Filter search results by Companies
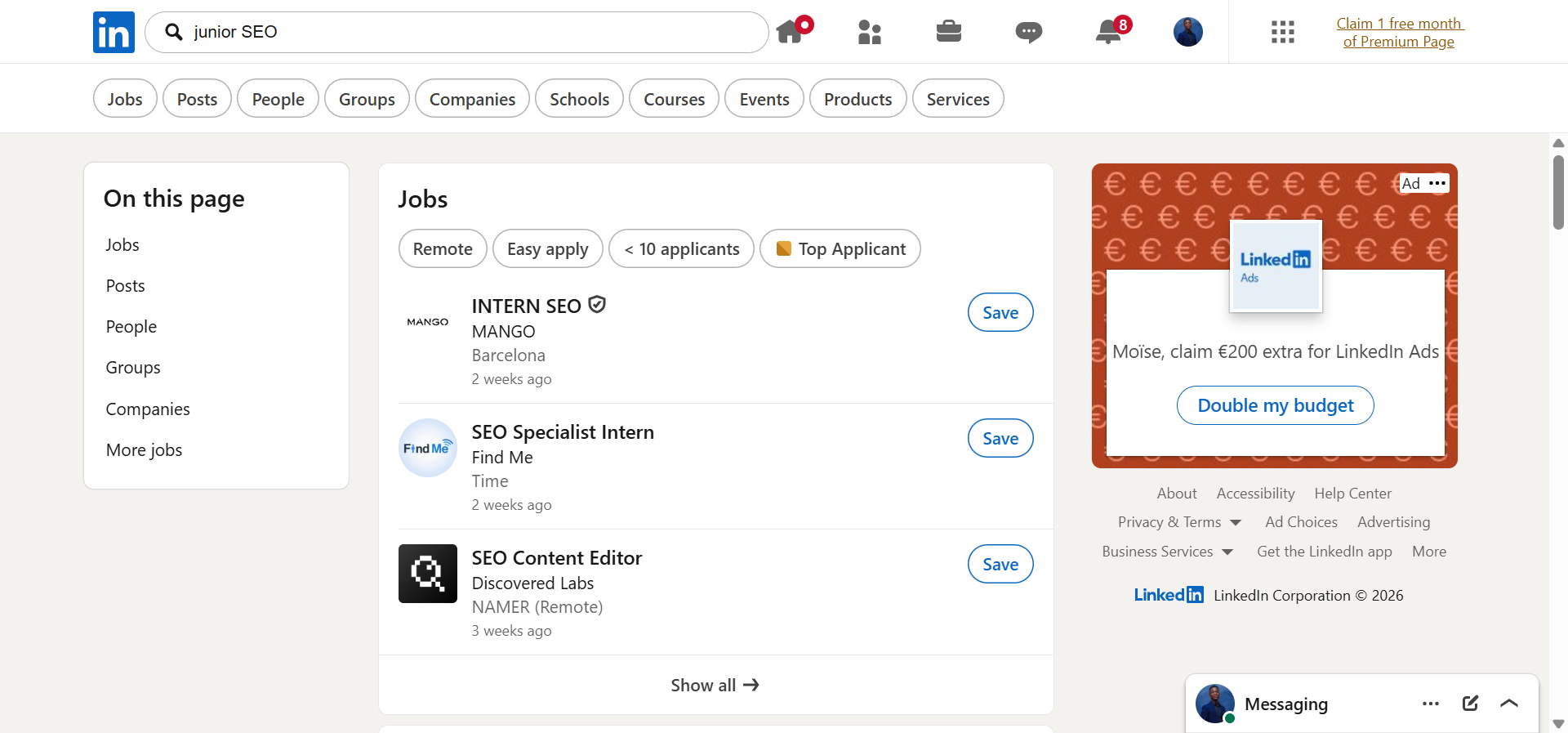Screen dimensions: 1568x733 click(x=473, y=99)
